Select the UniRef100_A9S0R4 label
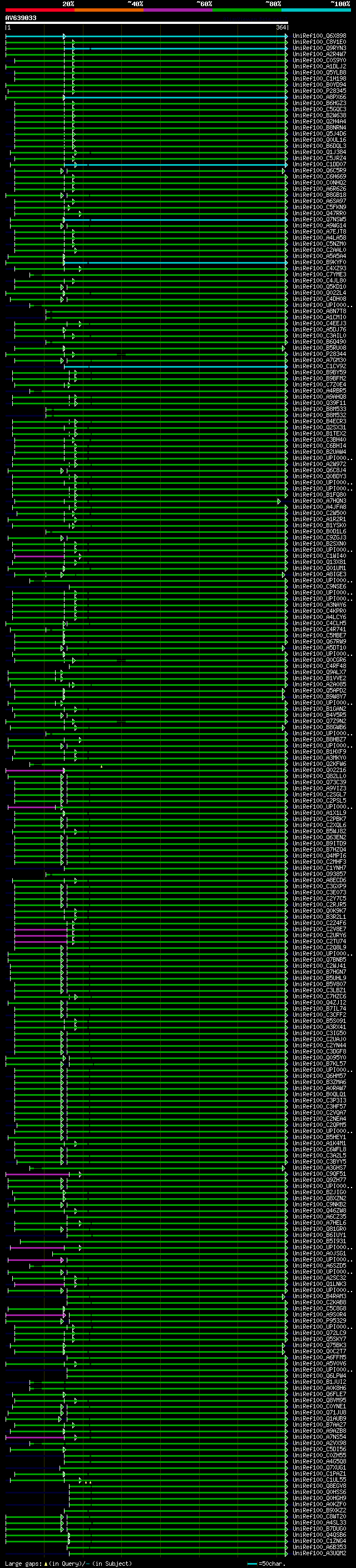 point(319,1315)
